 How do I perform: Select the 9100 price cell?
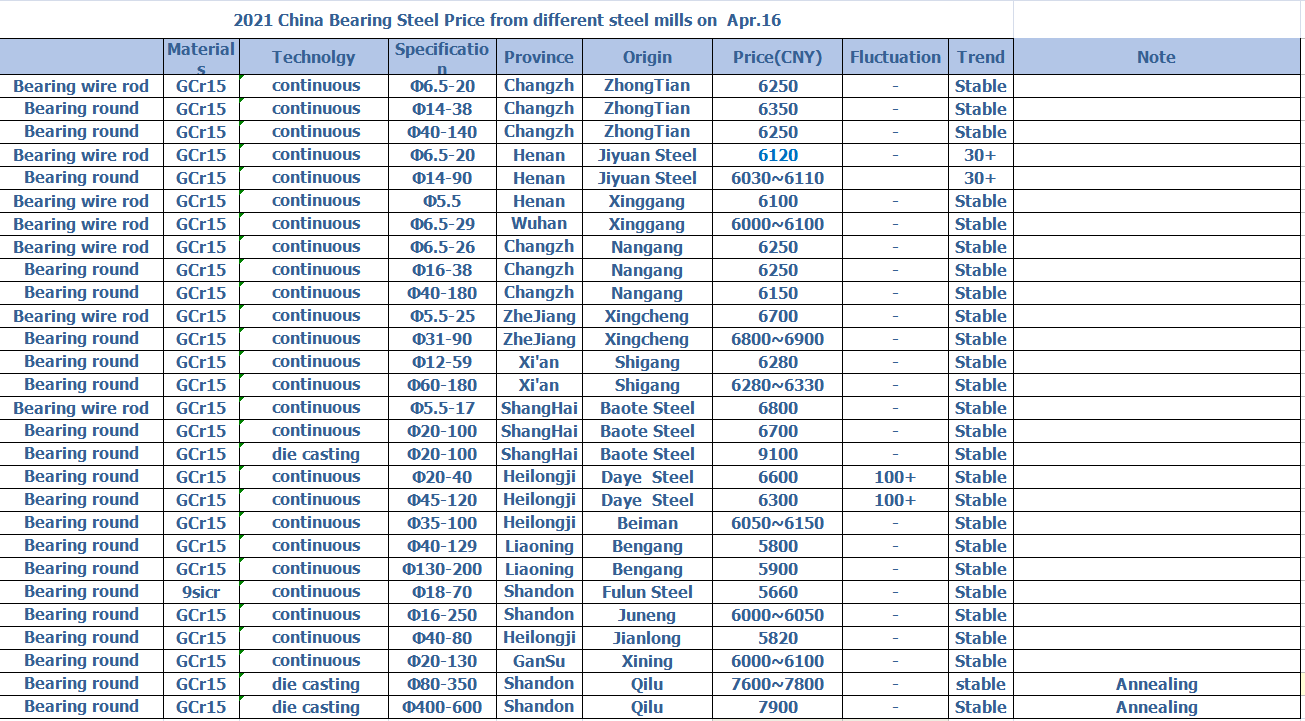click(777, 454)
